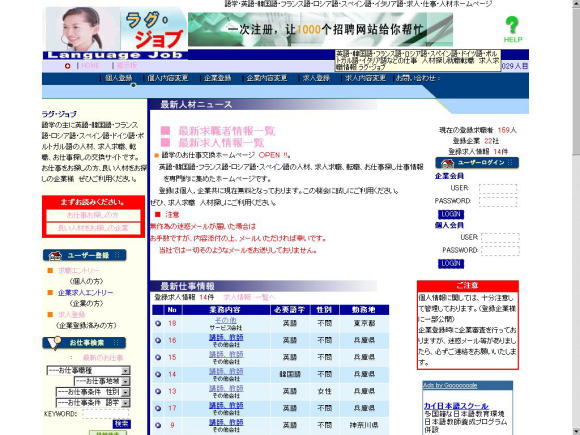This screenshot has height=435, width=580.
Task: Click the 検索 search button
Action: pyautogui.click(x=122, y=424)
